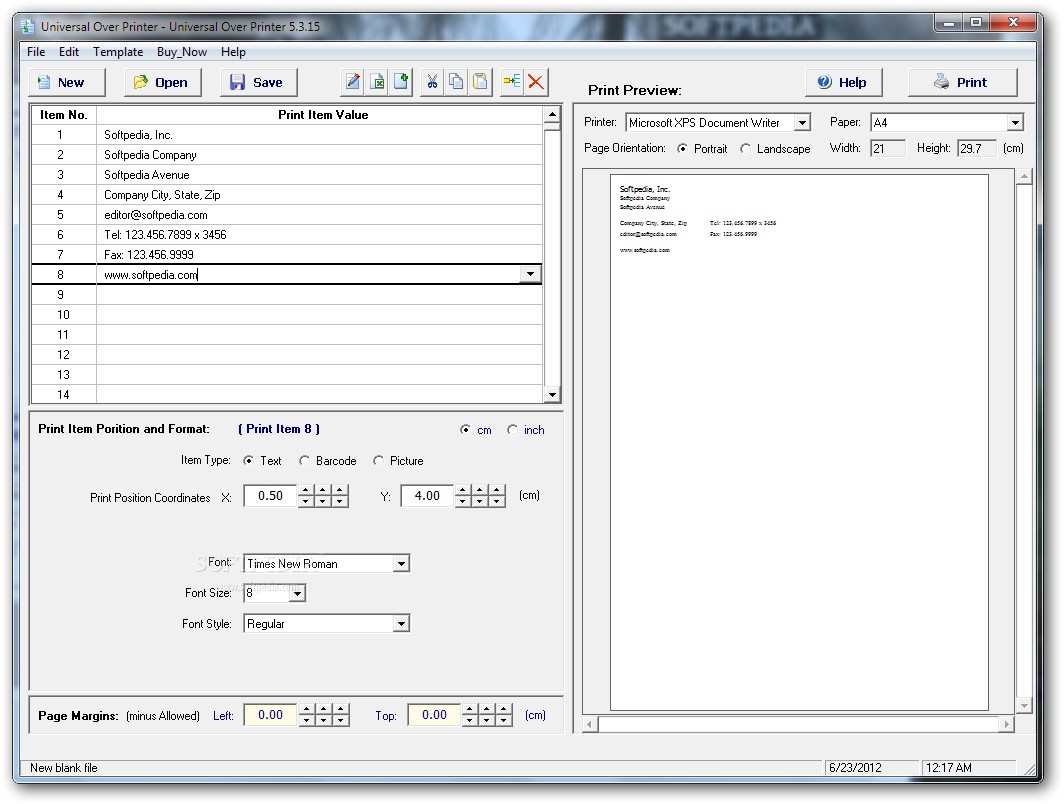Click print preview horizontal scroll left arrow
The image size is (1064, 804).
pos(590,725)
